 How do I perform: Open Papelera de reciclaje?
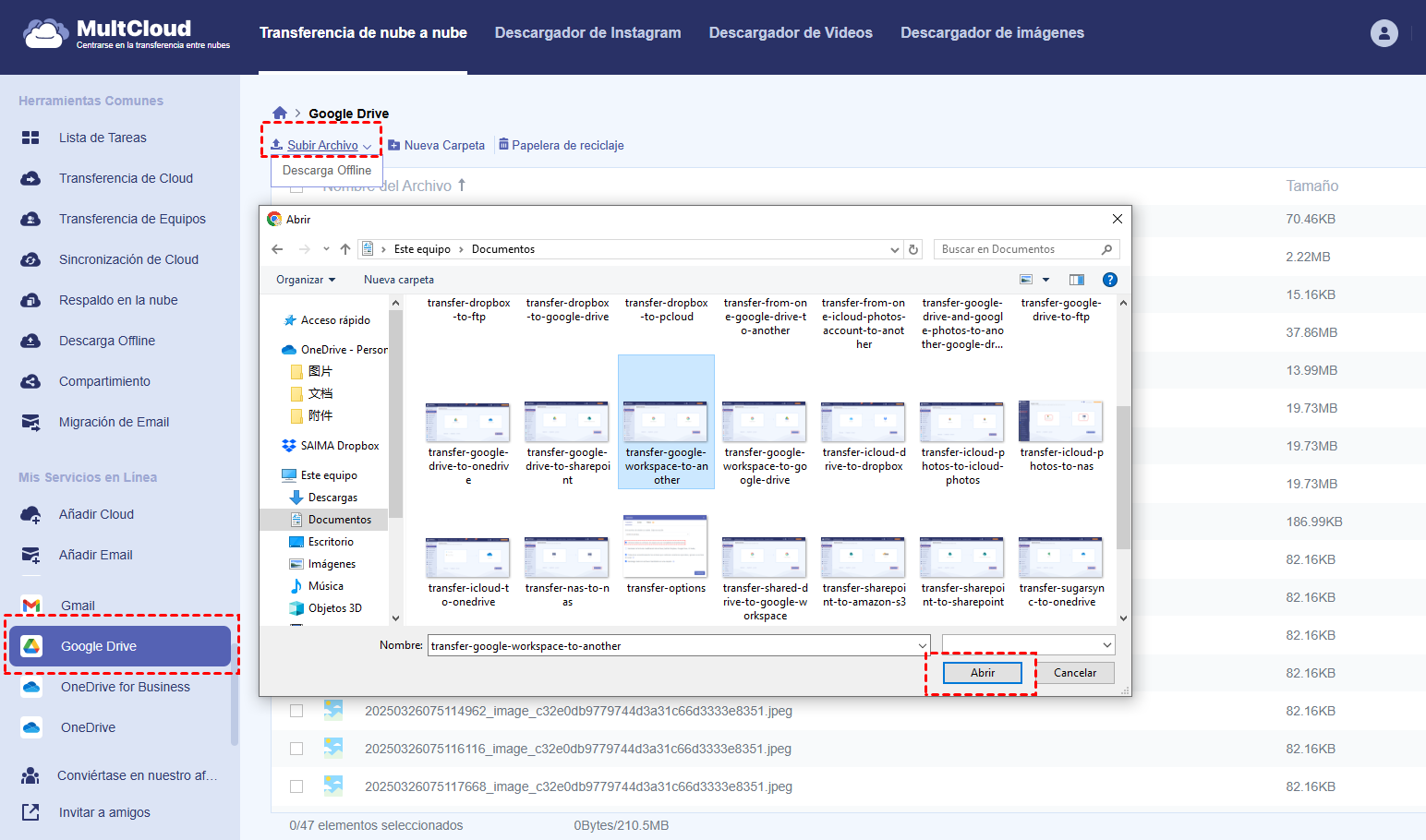tap(561, 145)
